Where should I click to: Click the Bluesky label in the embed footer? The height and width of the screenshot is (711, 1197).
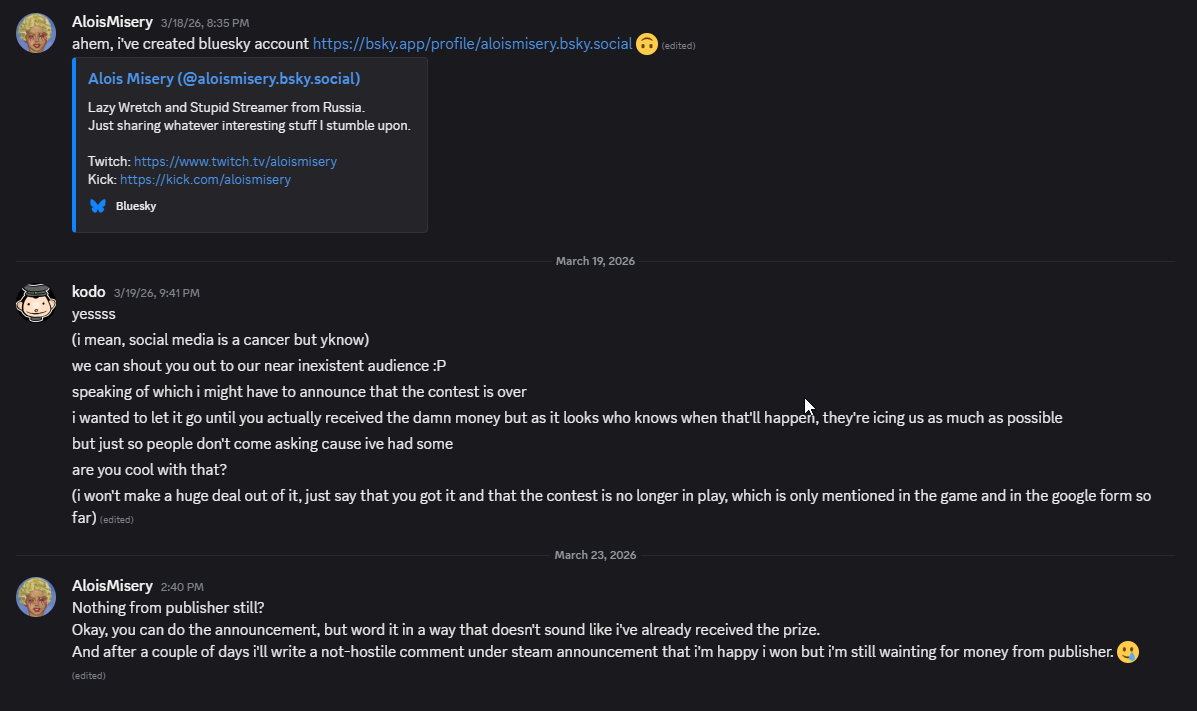[136, 206]
